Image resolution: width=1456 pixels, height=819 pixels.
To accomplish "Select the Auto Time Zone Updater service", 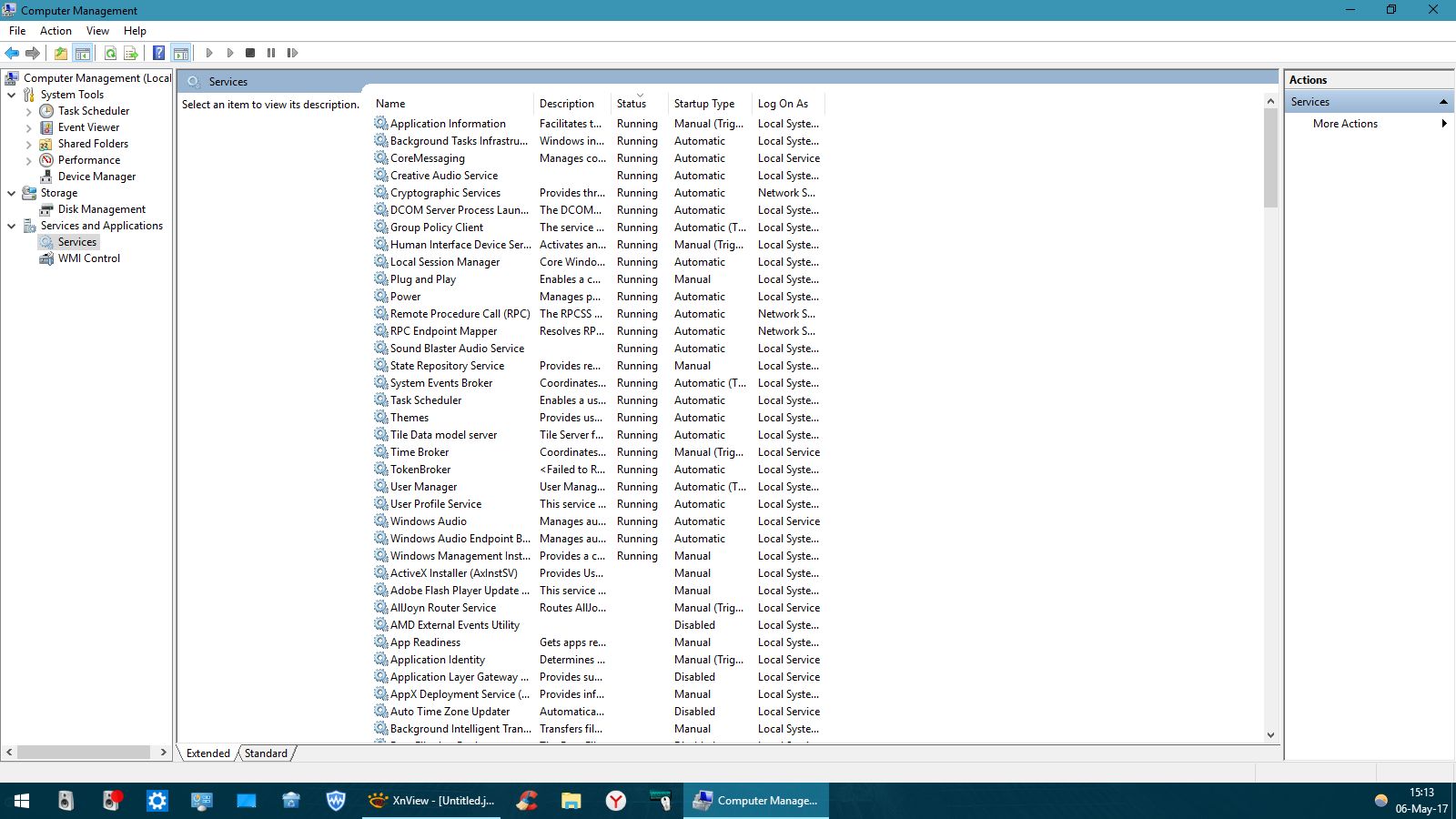I will (450, 712).
